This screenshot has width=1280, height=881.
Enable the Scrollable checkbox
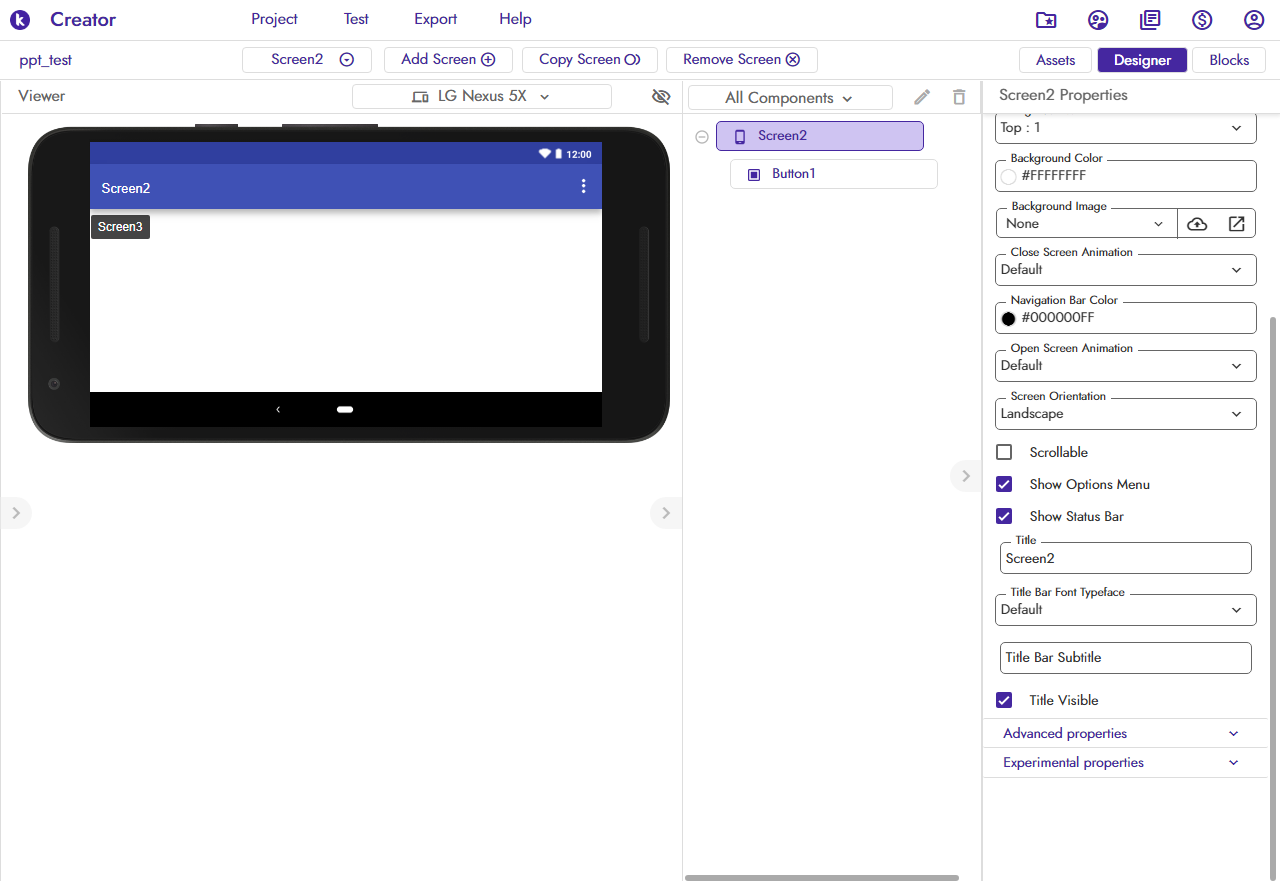[1004, 452]
